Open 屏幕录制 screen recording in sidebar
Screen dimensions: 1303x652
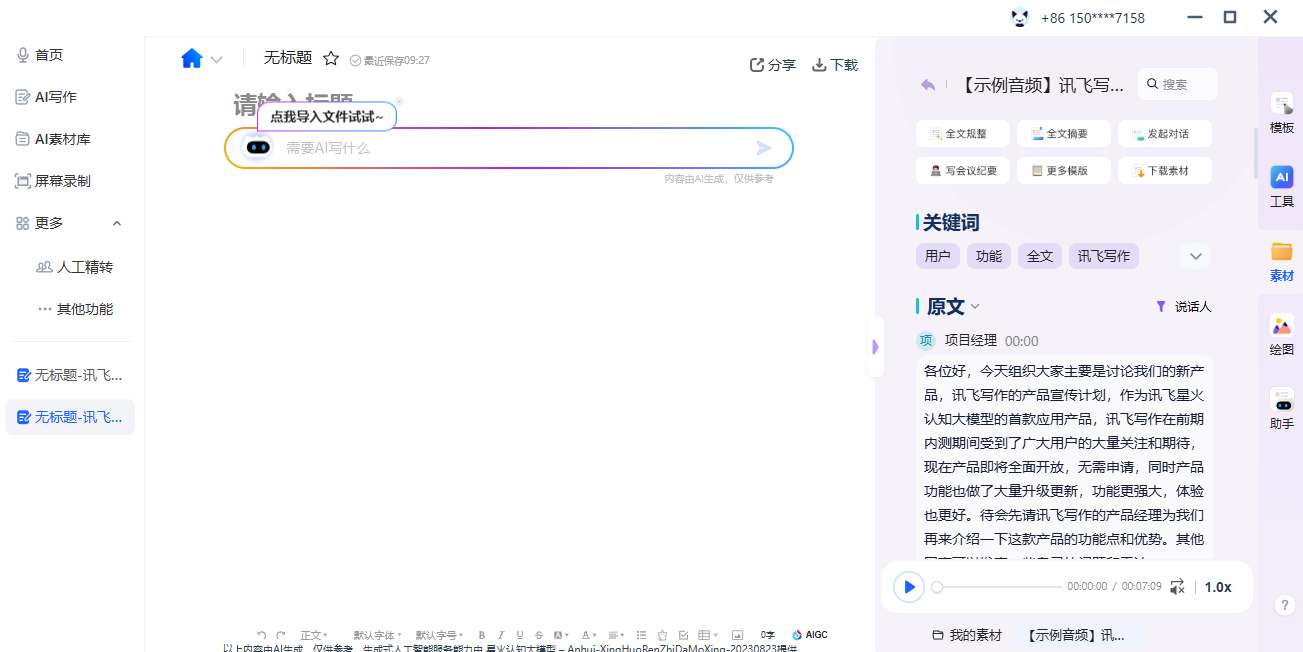(x=62, y=181)
